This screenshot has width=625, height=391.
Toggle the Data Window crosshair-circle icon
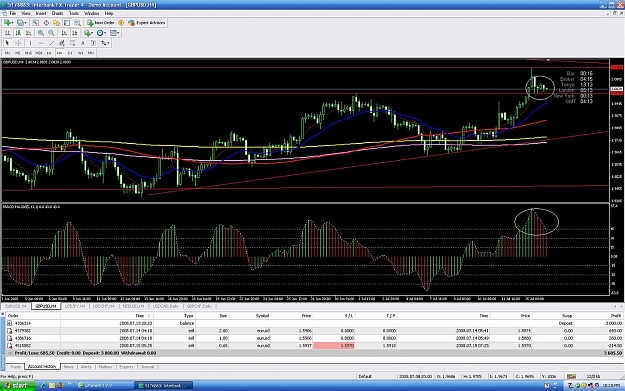[x=46, y=23]
